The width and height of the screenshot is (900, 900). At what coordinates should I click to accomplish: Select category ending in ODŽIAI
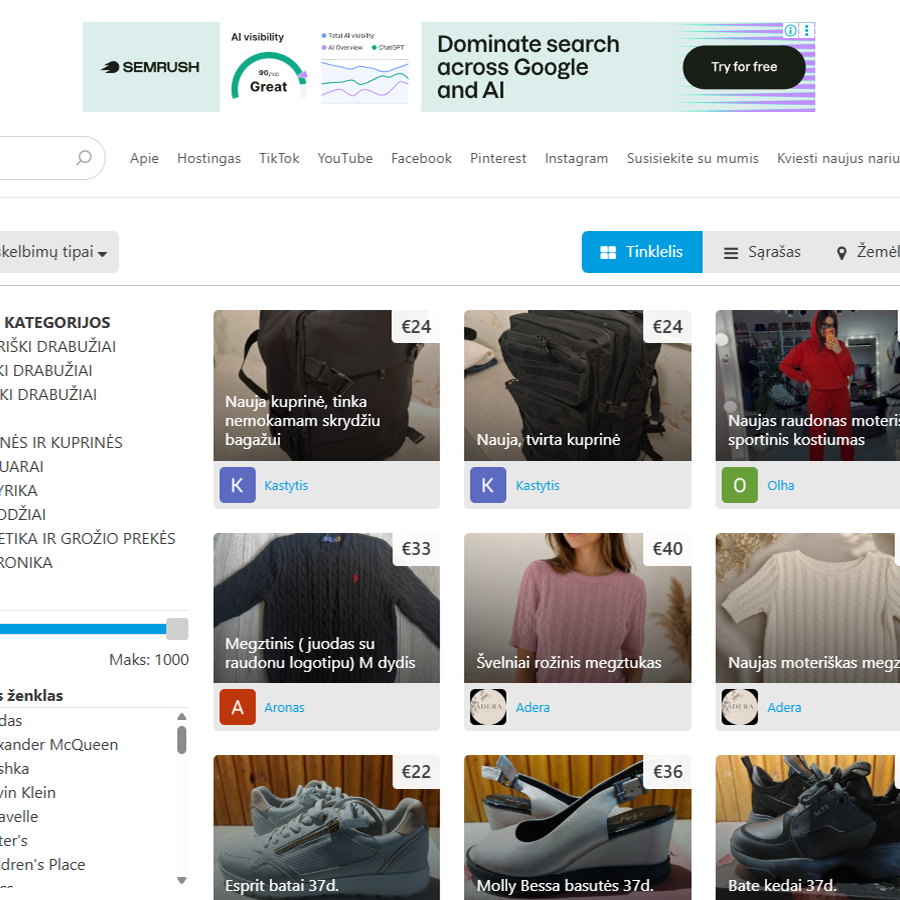[x=23, y=514]
